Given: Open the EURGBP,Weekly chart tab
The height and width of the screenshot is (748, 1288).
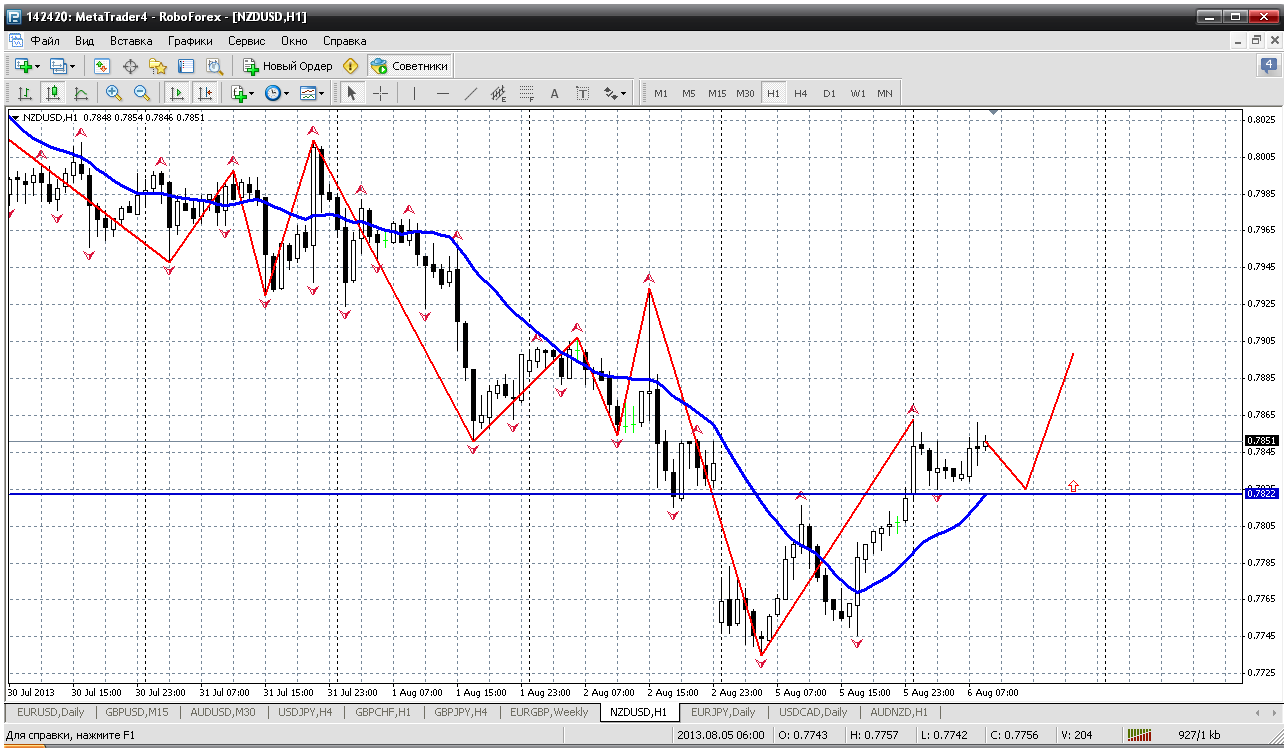Looking at the screenshot, I should [549, 712].
